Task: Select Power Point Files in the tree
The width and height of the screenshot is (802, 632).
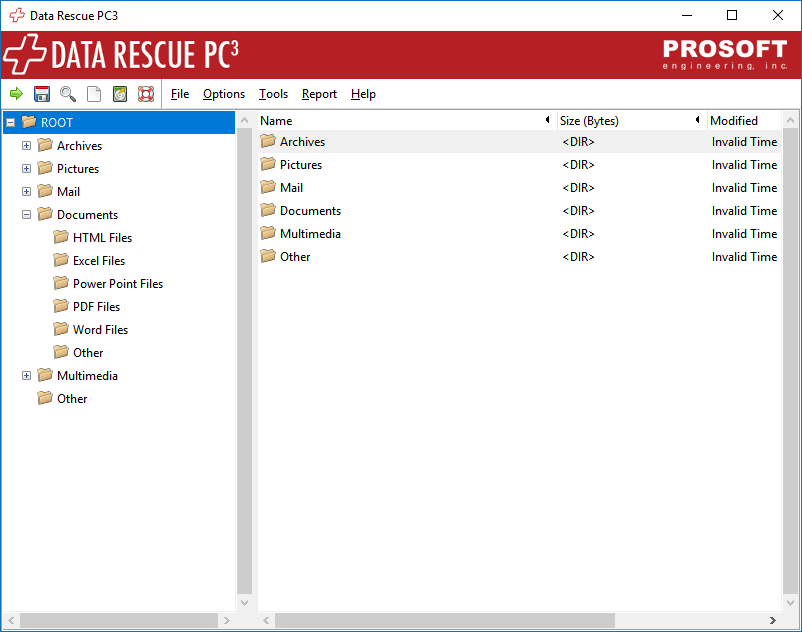Action: 118,284
